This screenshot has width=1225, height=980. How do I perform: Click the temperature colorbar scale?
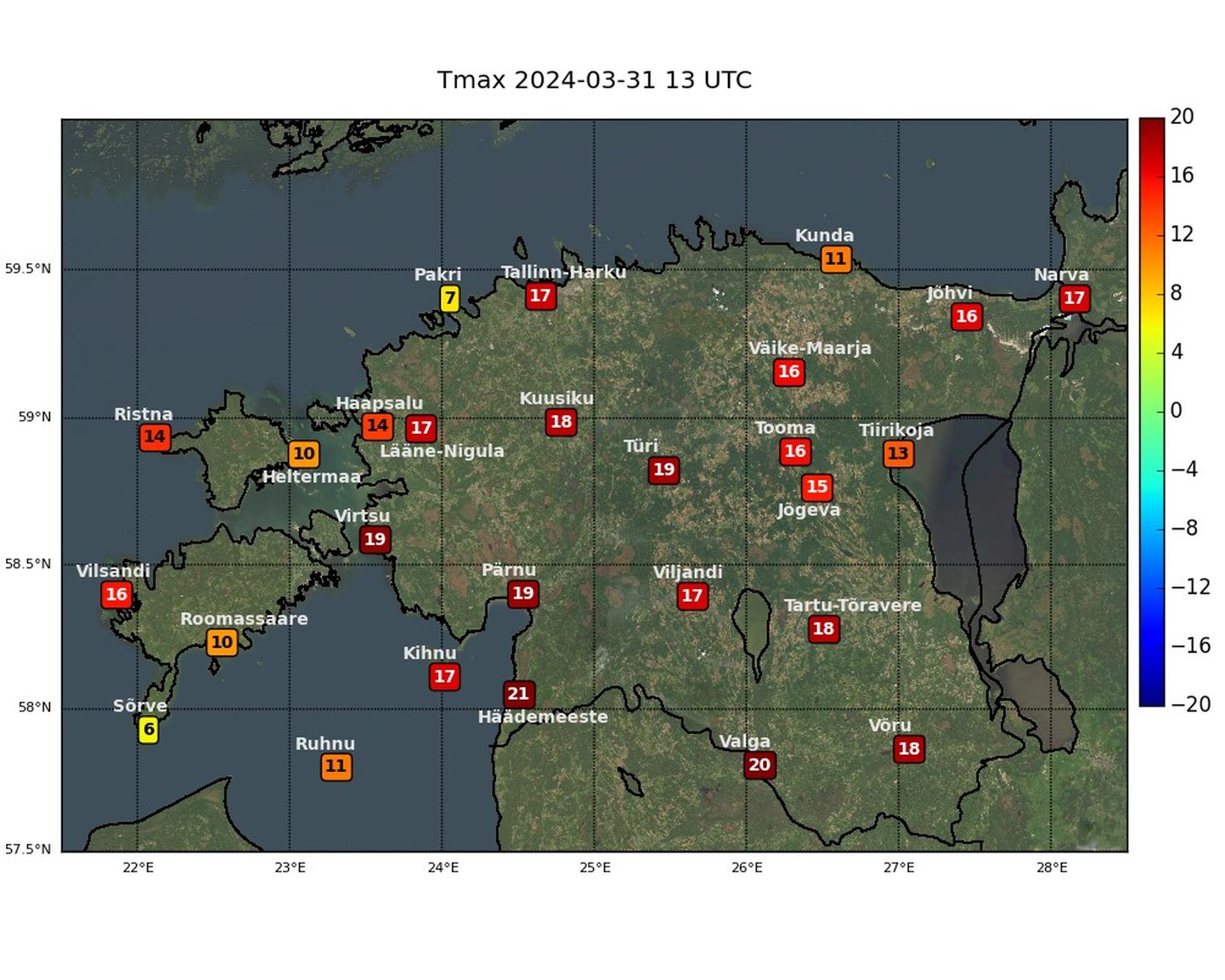click(1152, 412)
